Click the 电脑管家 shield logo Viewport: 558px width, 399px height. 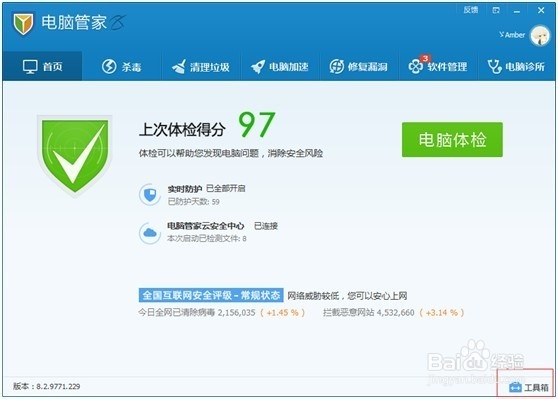(23, 23)
